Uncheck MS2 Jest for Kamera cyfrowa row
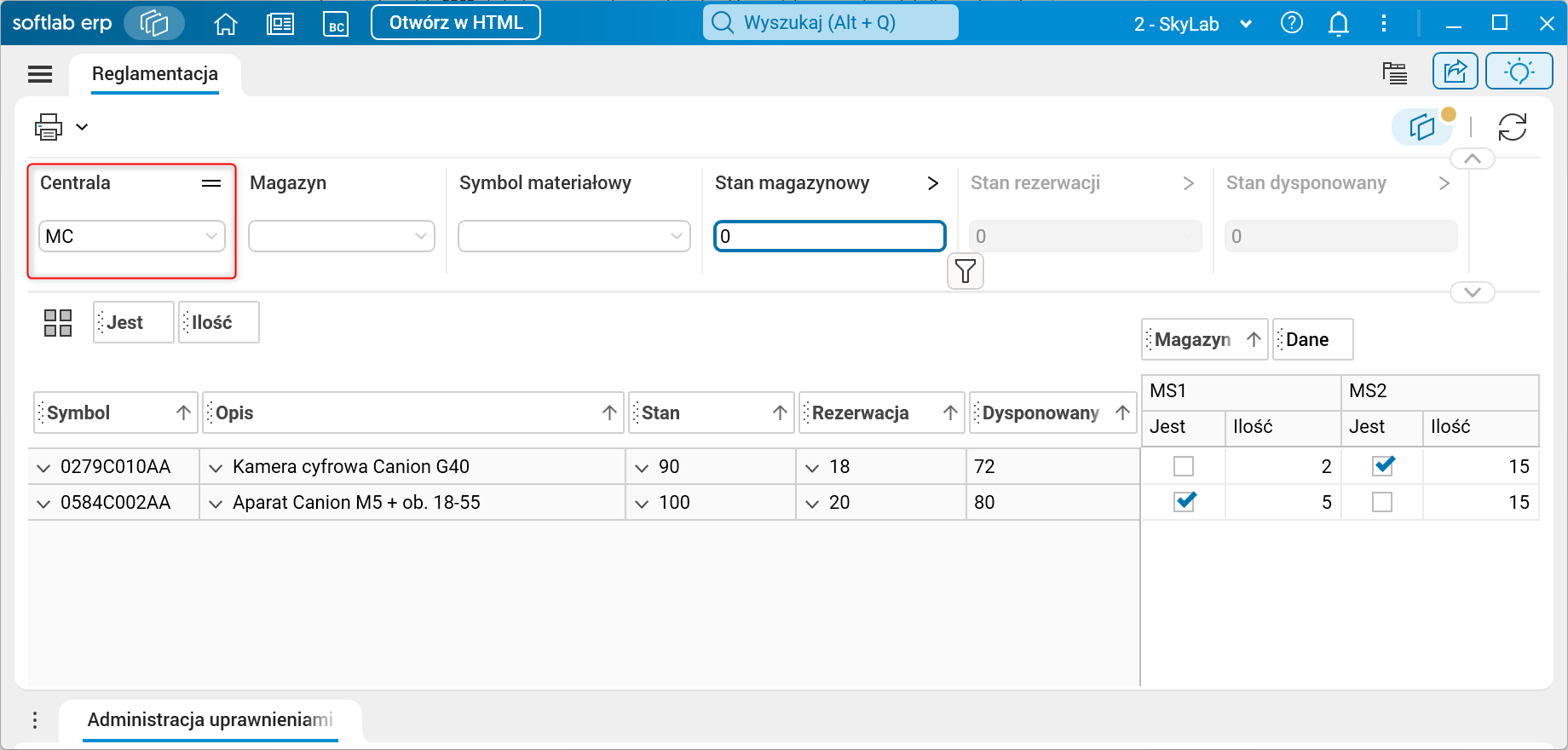 (1382, 466)
